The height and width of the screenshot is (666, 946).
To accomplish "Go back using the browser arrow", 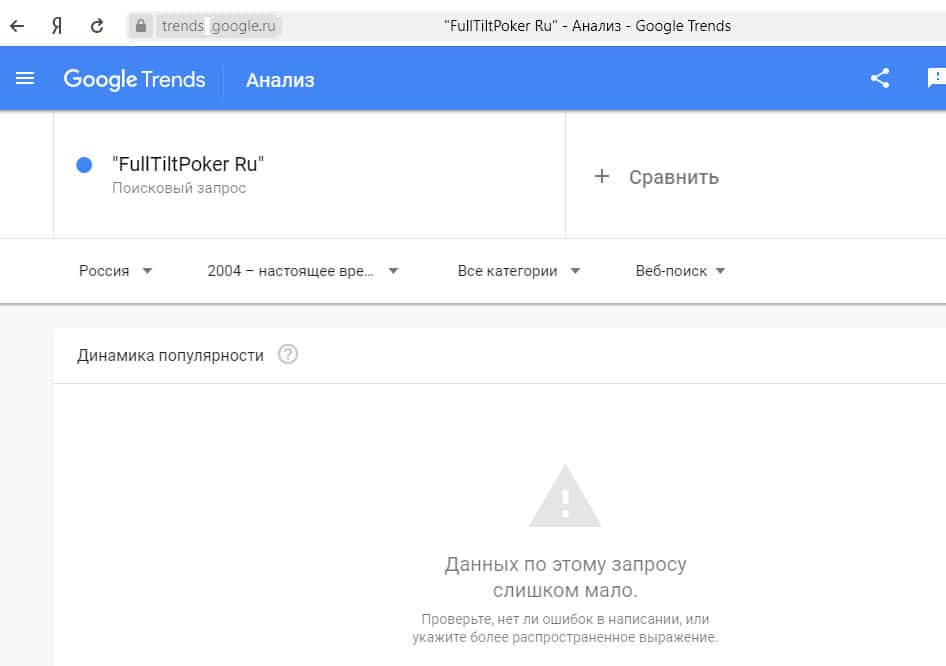I will (17, 26).
